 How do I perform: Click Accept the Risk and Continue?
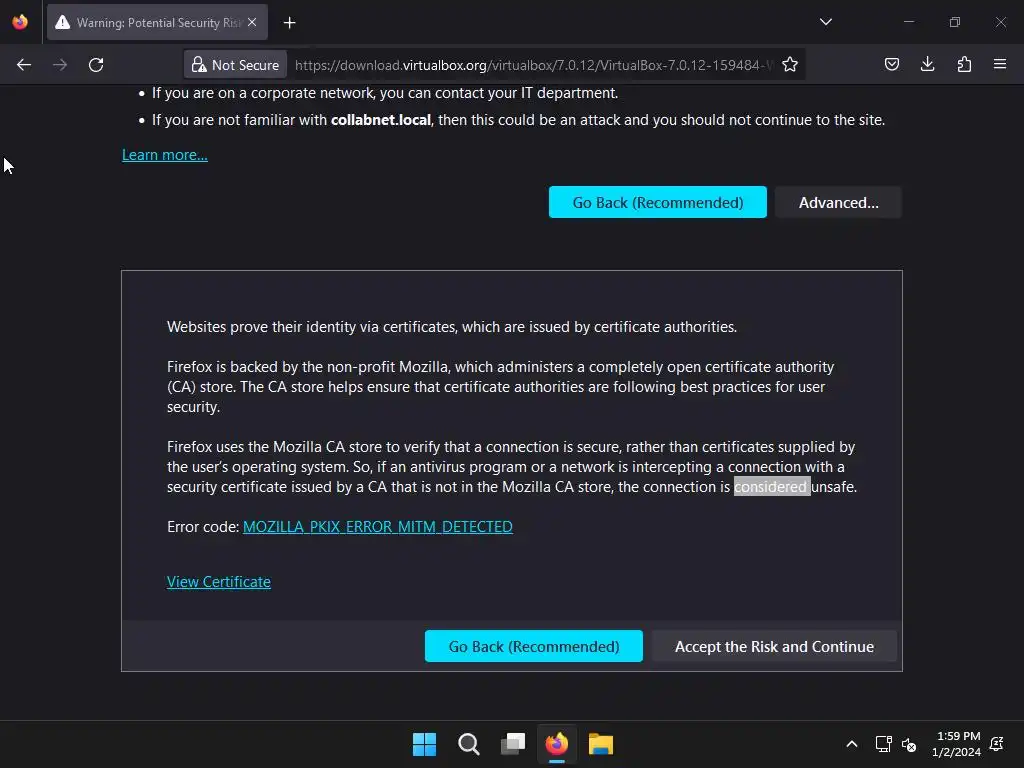click(774, 646)
